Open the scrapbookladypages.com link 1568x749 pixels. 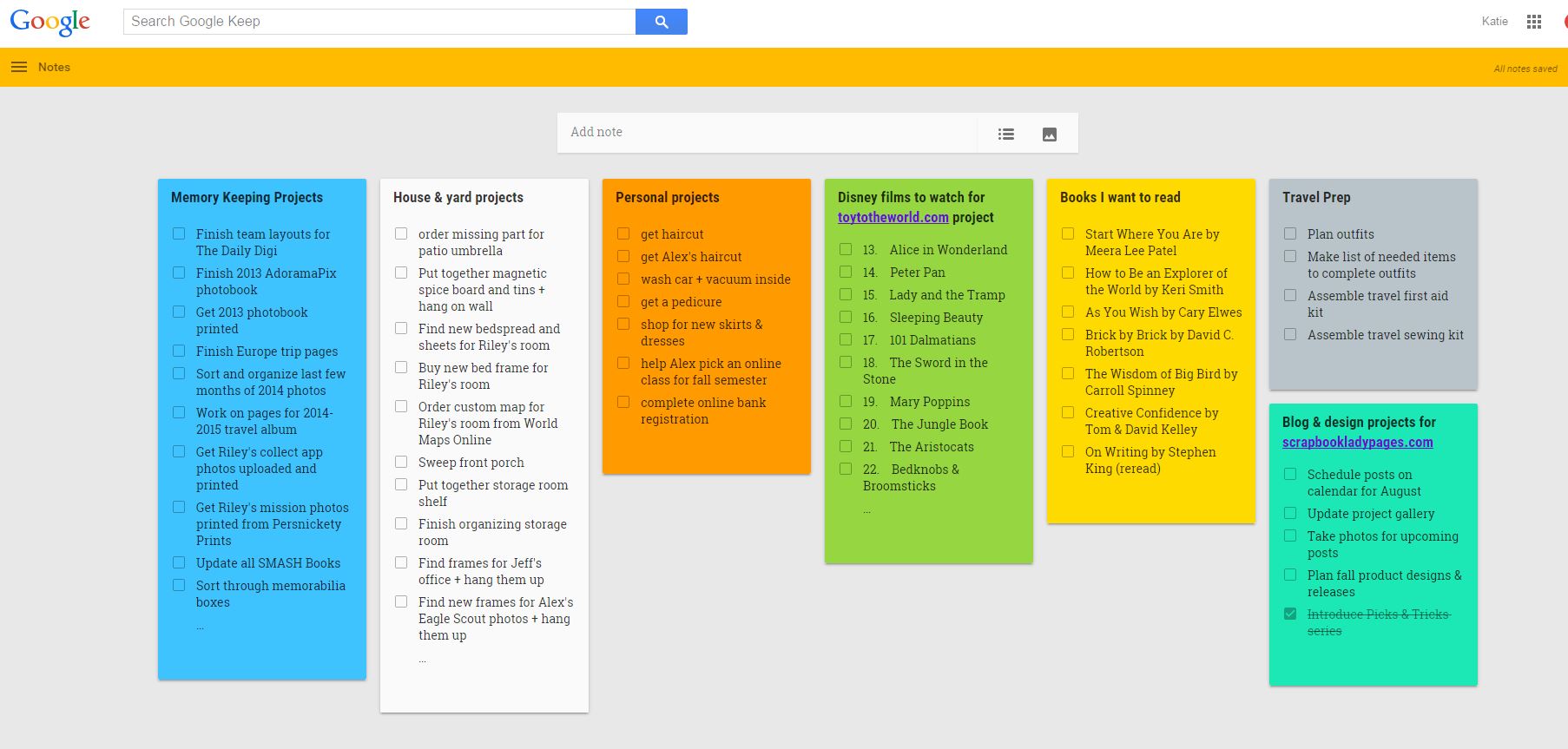pos(1357,443)
